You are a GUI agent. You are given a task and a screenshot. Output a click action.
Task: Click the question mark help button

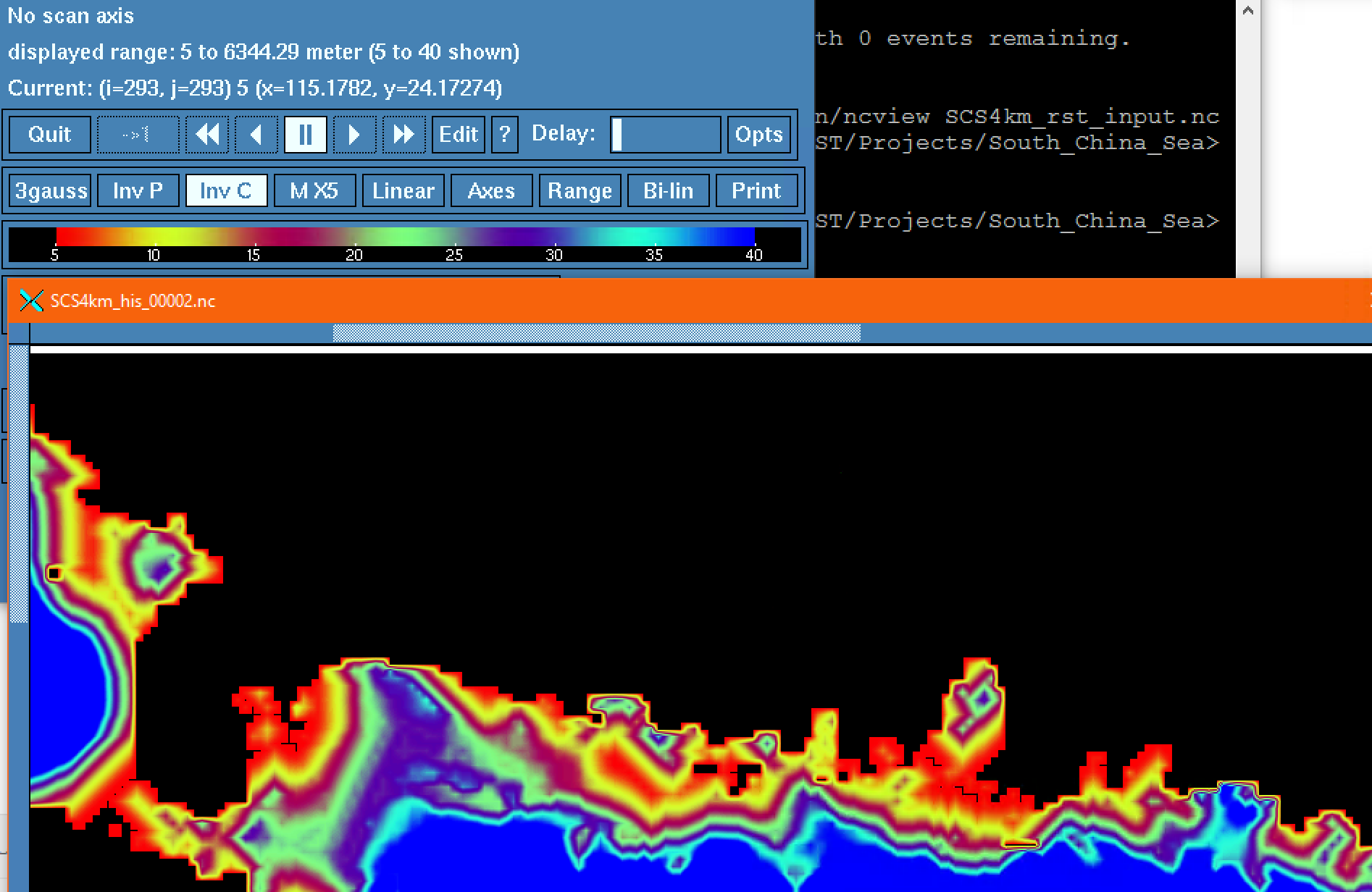tap(505, 135)
